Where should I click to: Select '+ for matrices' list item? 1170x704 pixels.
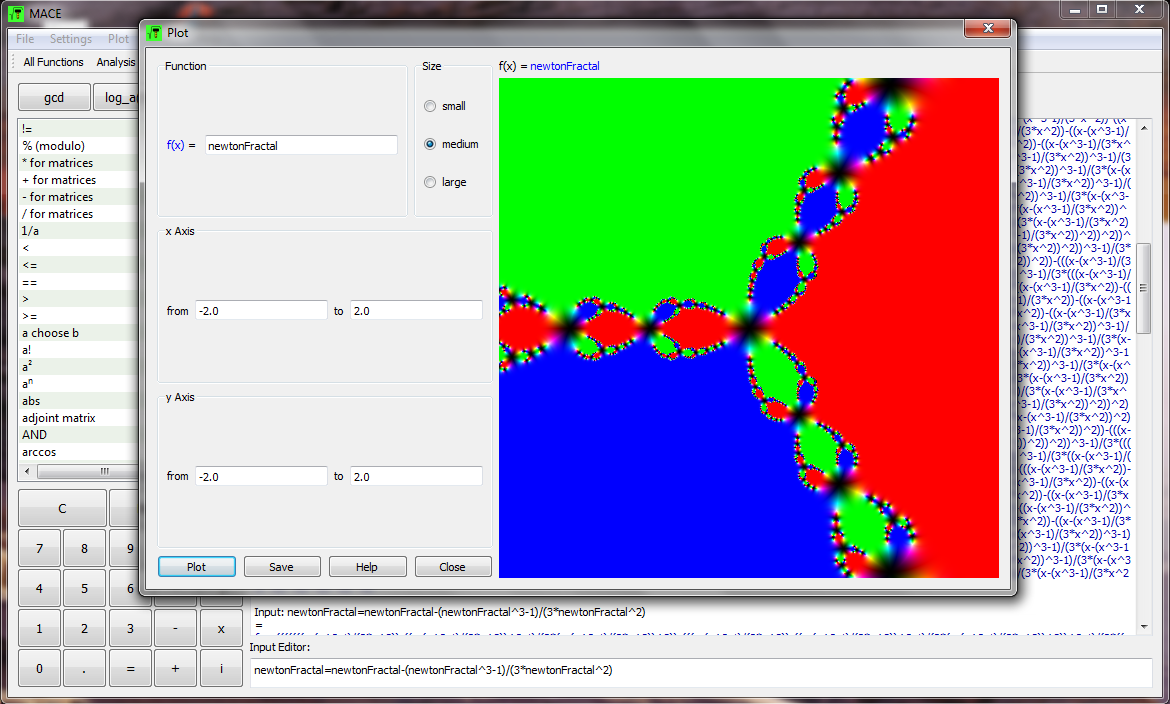click(x=78, y=180)
